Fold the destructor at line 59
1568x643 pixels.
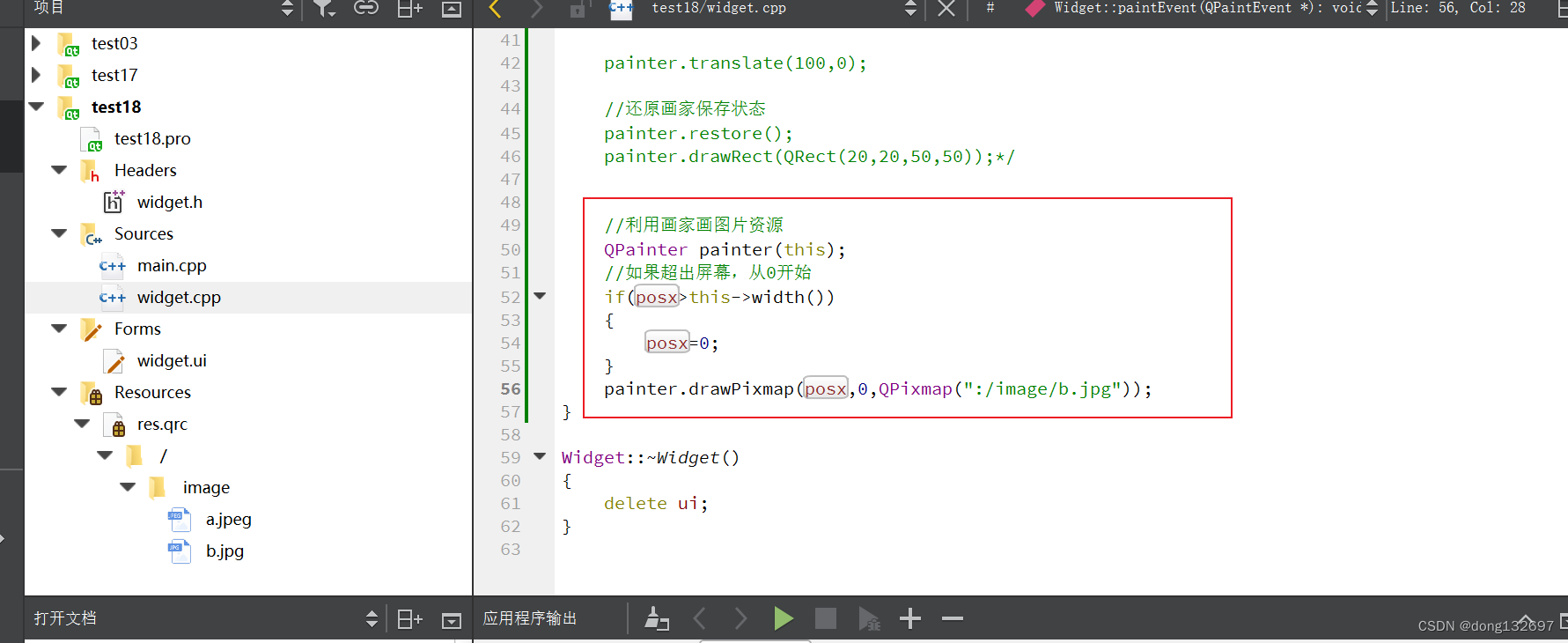click(540, 456)
